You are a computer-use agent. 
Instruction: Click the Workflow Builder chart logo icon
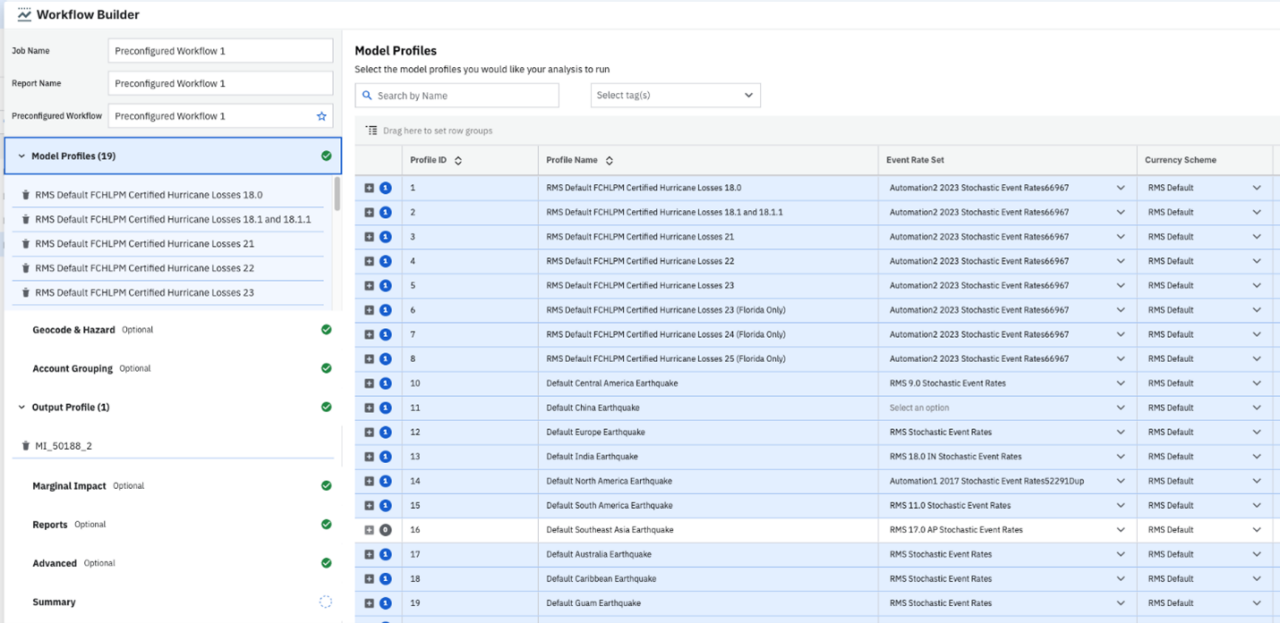point(22,14)
